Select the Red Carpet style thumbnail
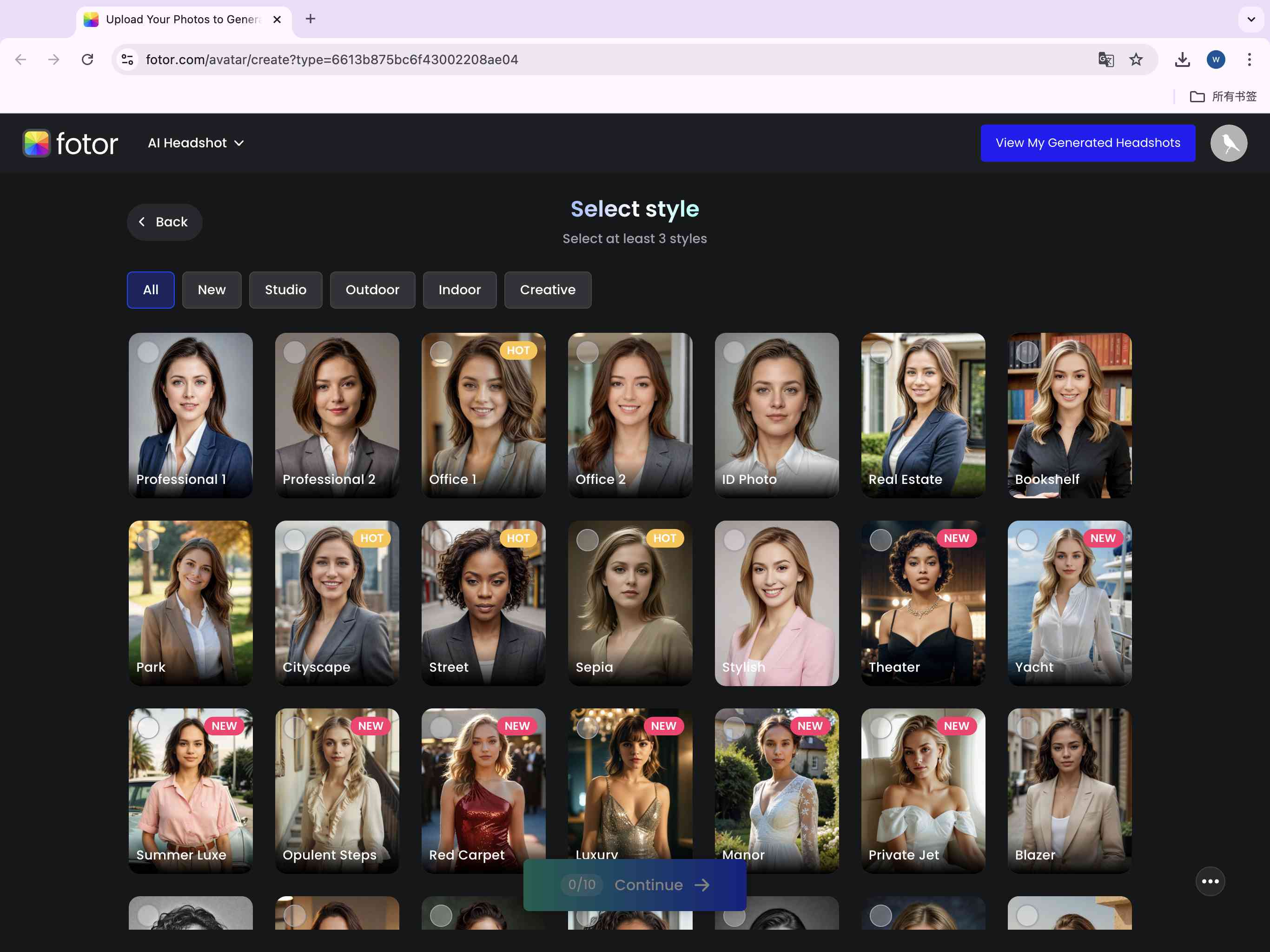The image size is (1270, 952). point(483,791)
